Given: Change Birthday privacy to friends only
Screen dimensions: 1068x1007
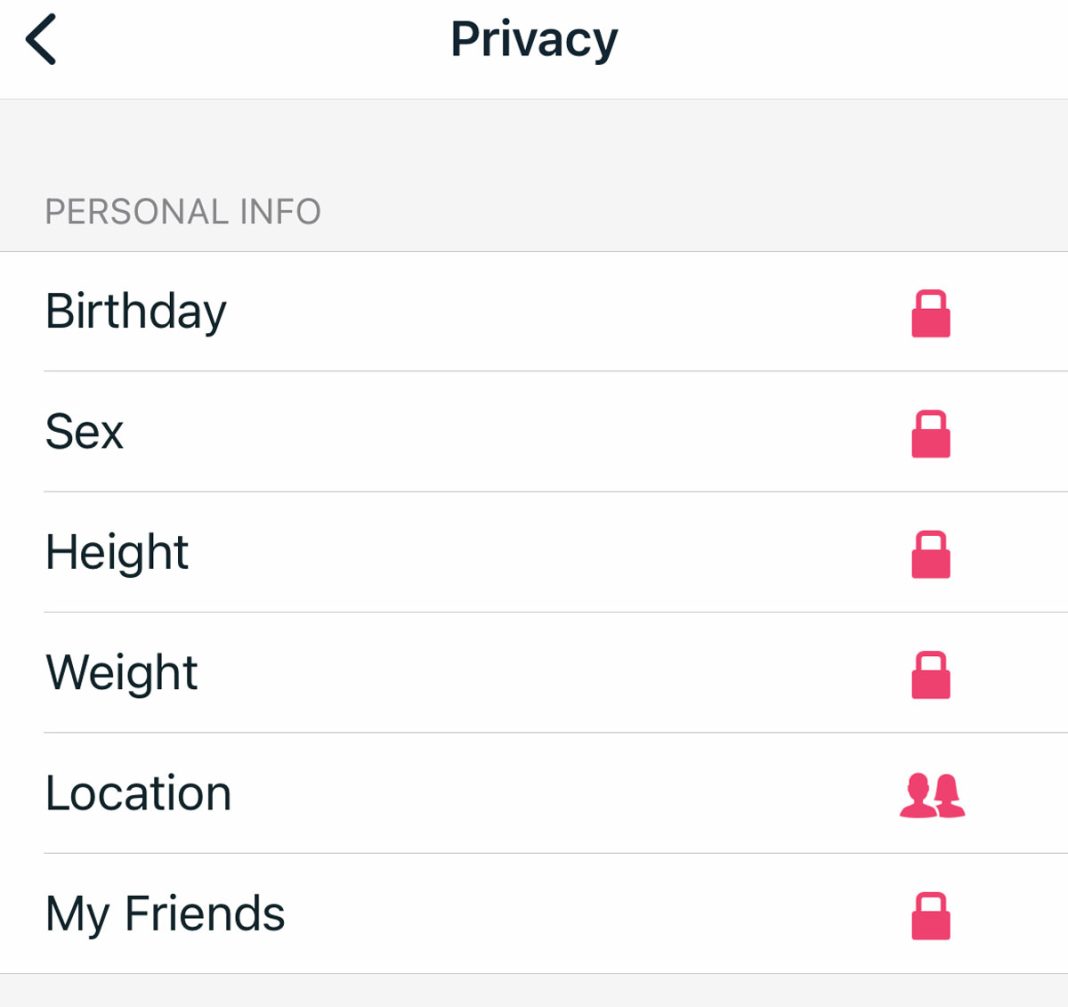Looking at the screenshot, I should coord(932,312).
